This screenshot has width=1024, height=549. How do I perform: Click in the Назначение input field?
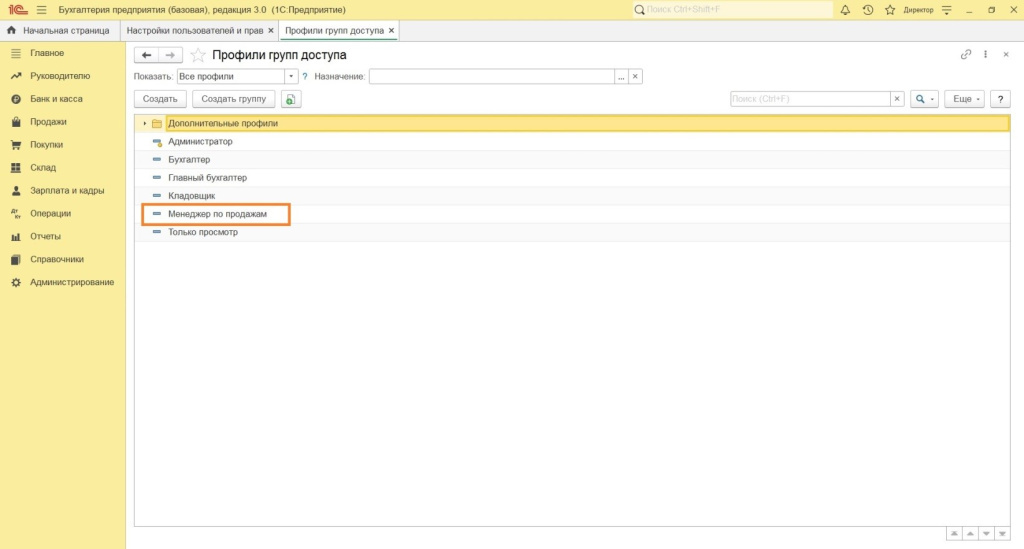[x=490, y=76]
